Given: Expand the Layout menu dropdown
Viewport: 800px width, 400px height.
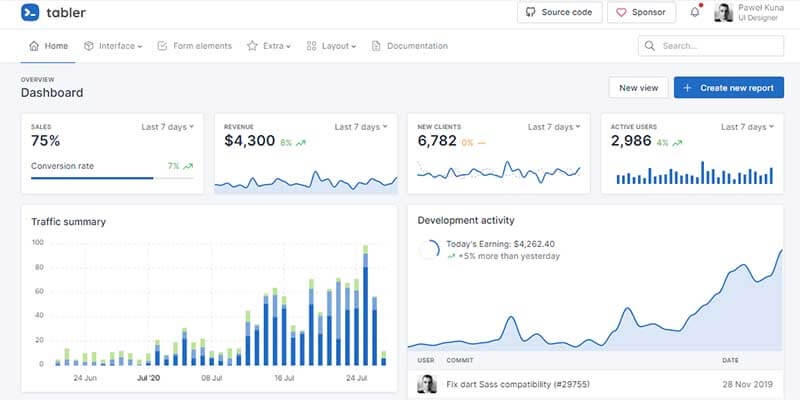Looking at the screenshot, I should click(331, 46).
